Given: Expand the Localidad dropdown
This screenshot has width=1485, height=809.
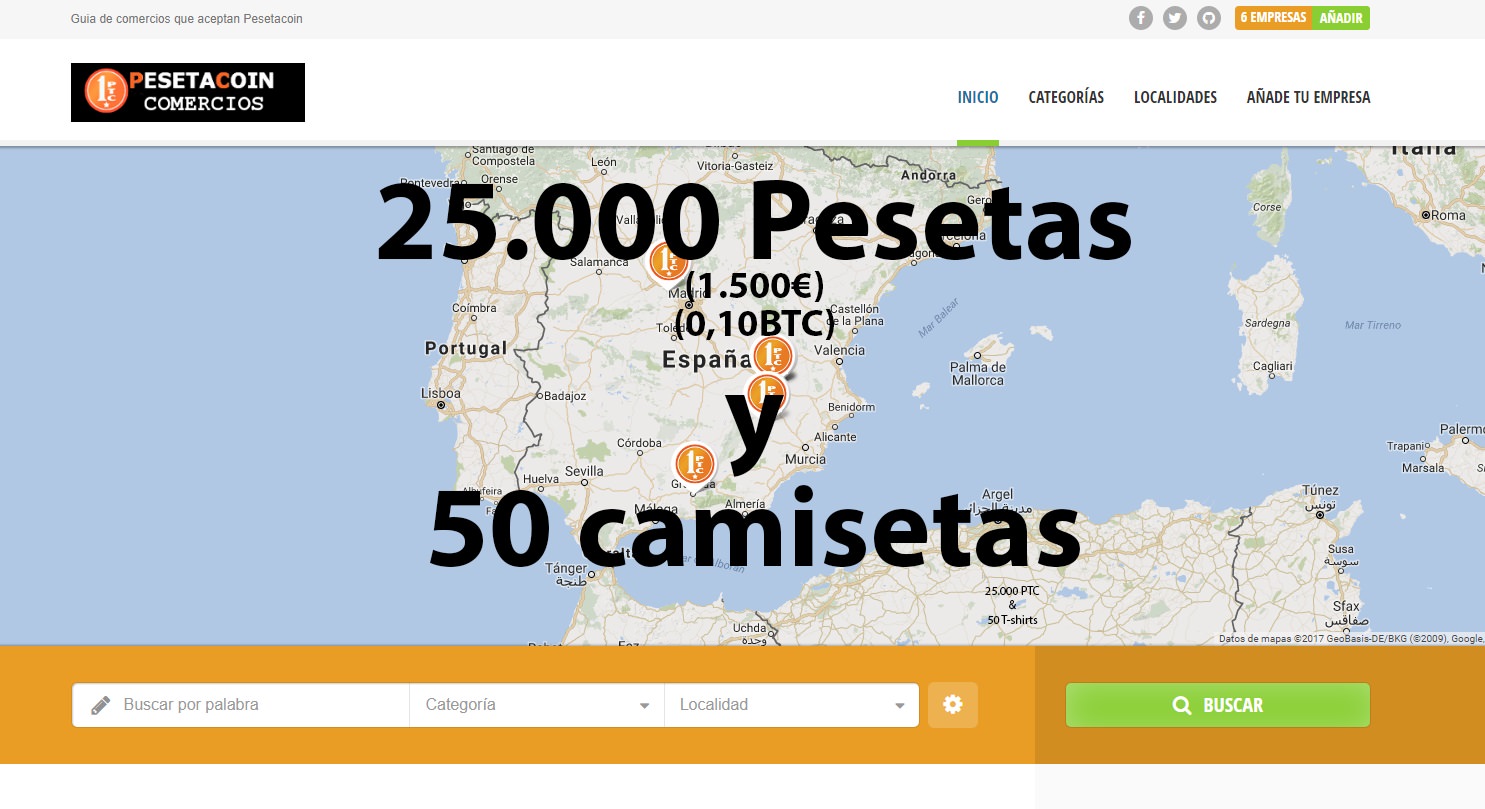Looking at the screenshot, I should 791,705.
